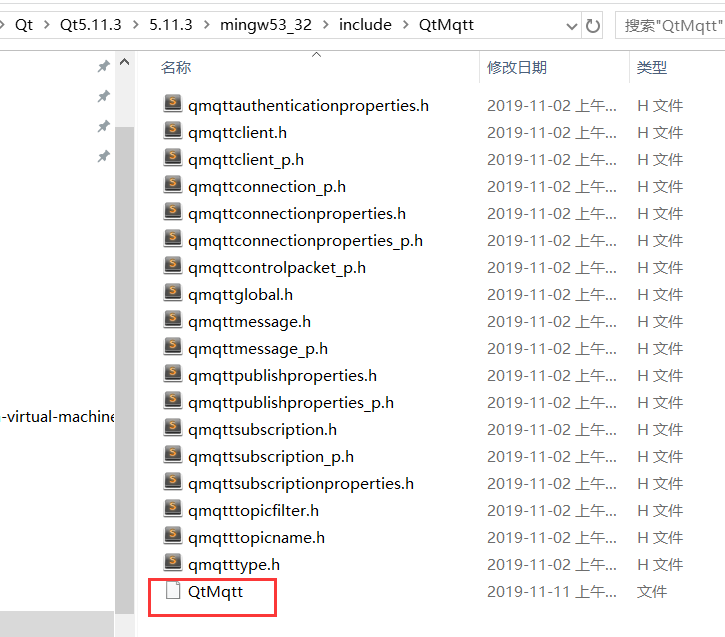Click the qmqtttopicname.h file icon
This screenshot has height=637, width=725.
[x=173, y=535]
